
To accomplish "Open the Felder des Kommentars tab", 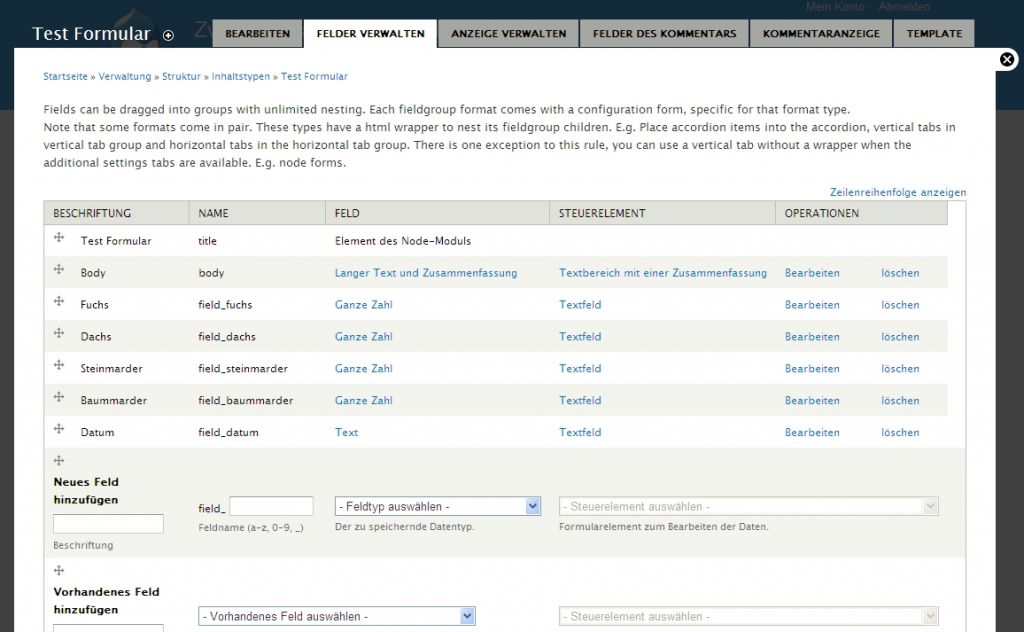I will tap(664, 34).
